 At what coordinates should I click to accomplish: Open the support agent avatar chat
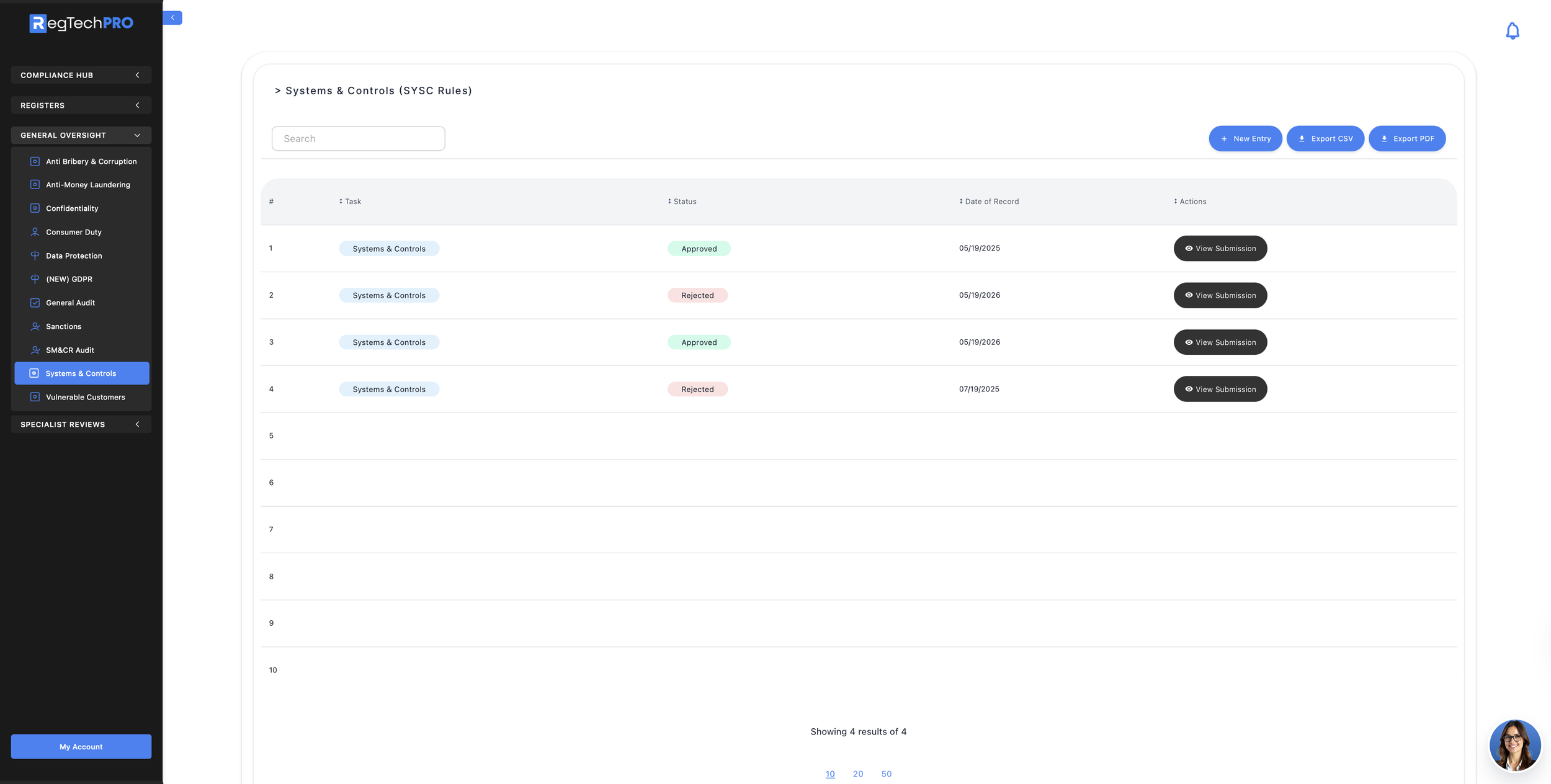[x=1514, y=745]
